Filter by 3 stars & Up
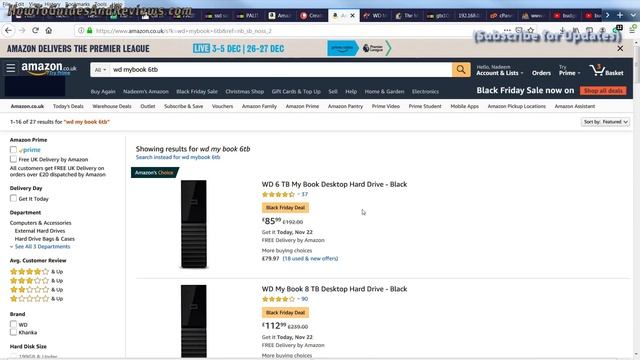This screenshot has width=640, height=360. coord(36,280)
